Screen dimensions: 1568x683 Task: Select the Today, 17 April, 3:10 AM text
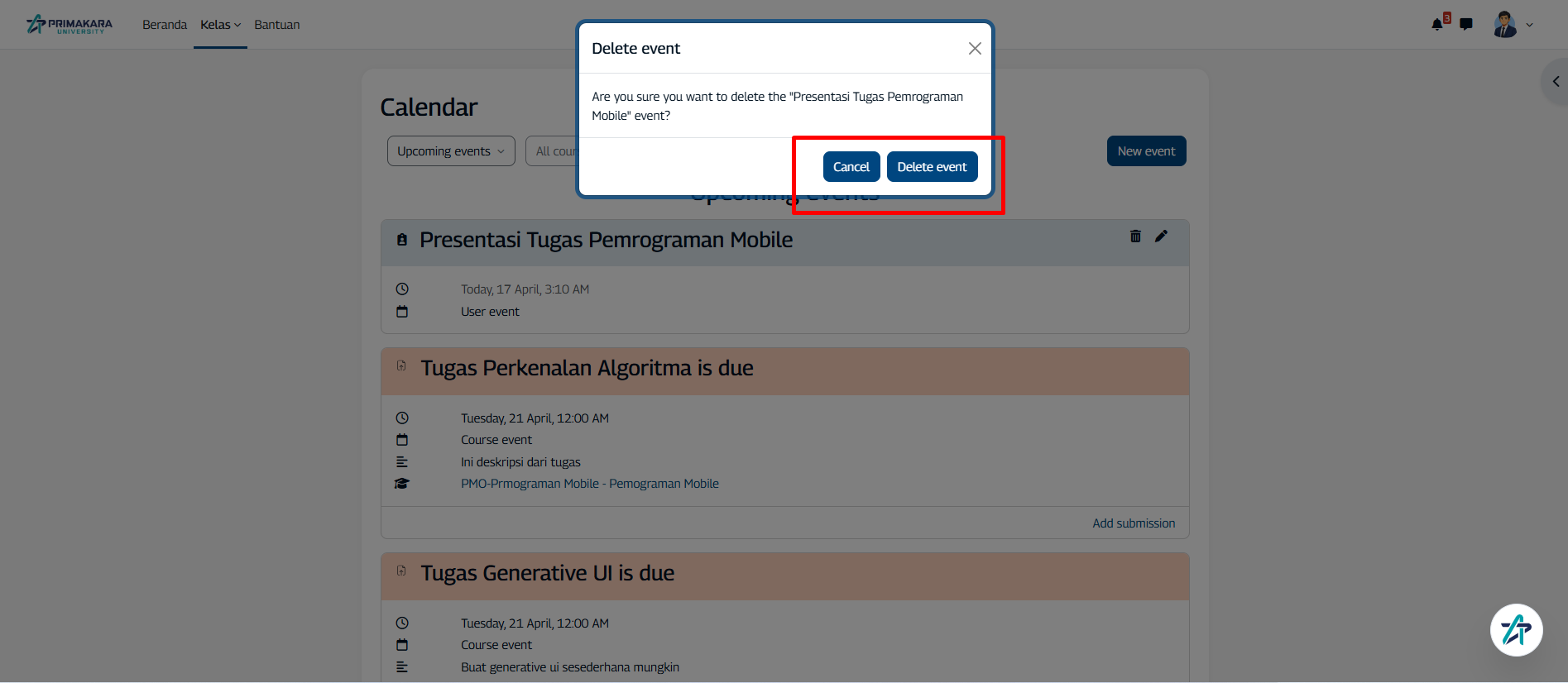tap(525, 289)
